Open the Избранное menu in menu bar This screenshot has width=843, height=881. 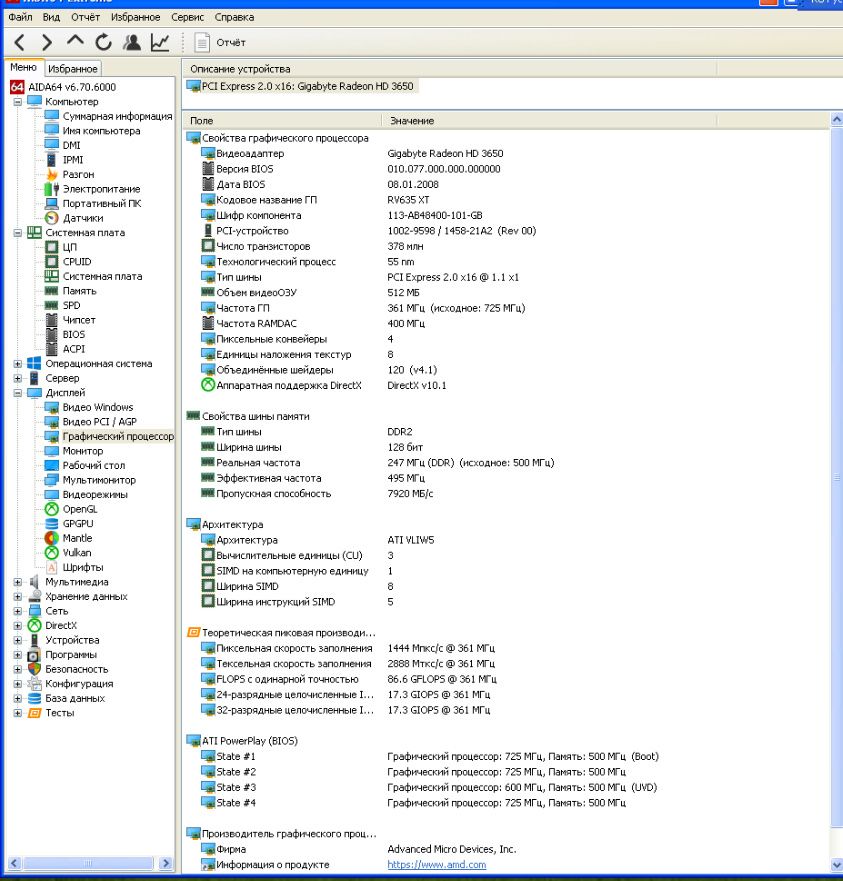(135, 17)
